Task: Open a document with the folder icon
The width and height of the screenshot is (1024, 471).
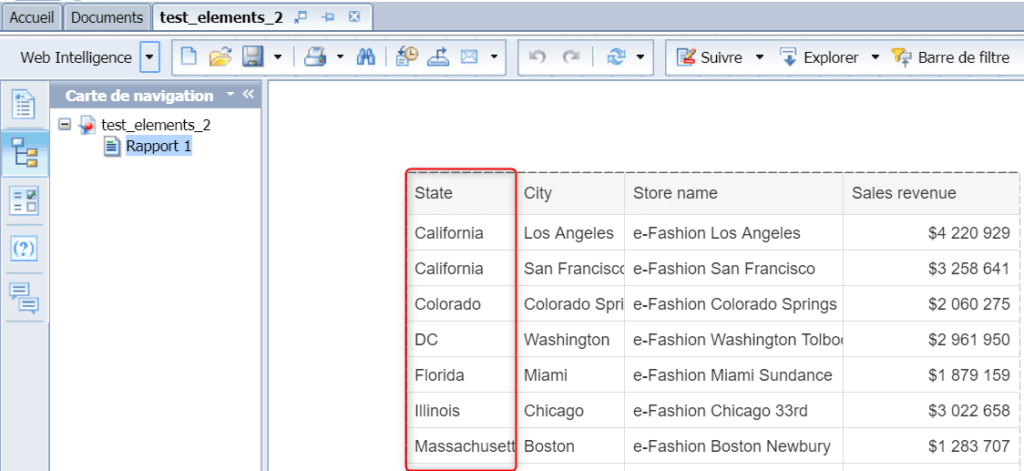Action: (x=220, y=58)
